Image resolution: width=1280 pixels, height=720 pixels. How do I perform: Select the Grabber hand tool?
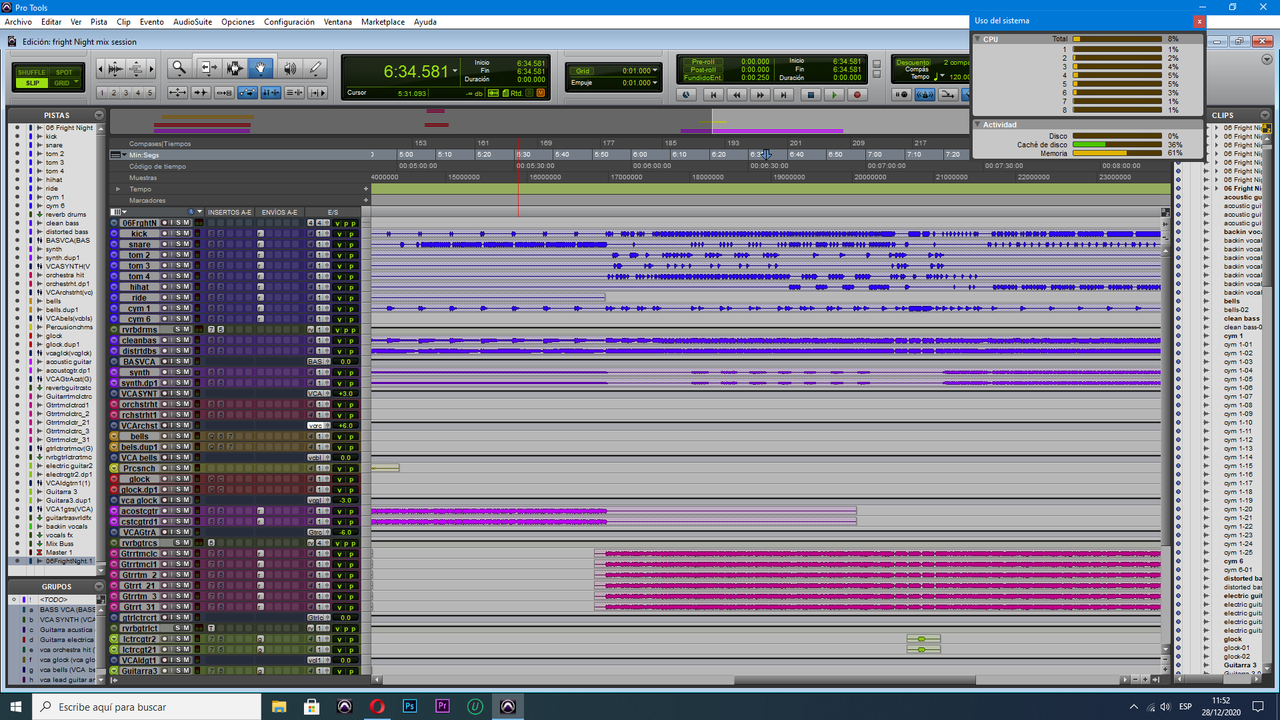[260, 68]
